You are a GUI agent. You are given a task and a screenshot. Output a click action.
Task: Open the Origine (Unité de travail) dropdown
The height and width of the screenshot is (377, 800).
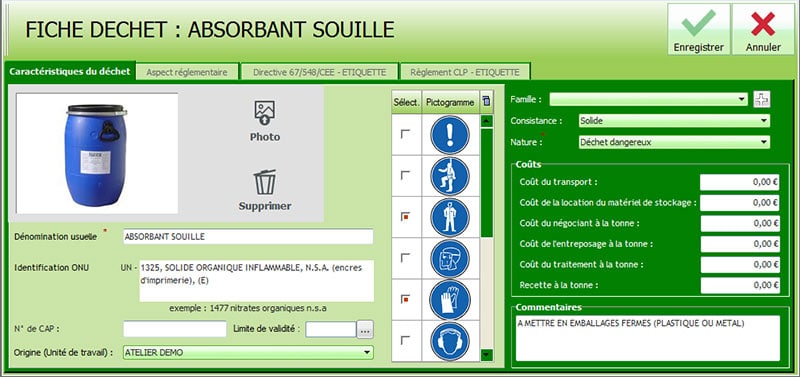[248, 353]
